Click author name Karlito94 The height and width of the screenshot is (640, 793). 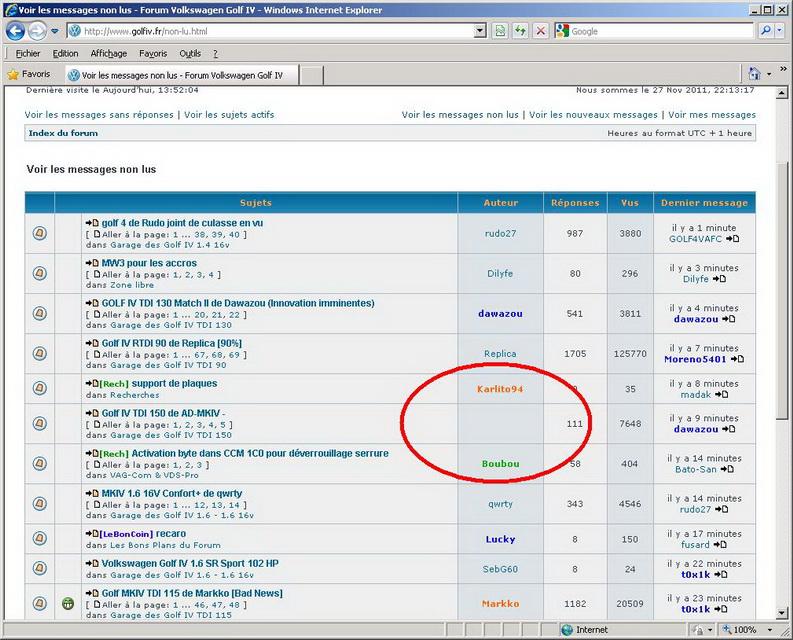(x=500, y=389)
